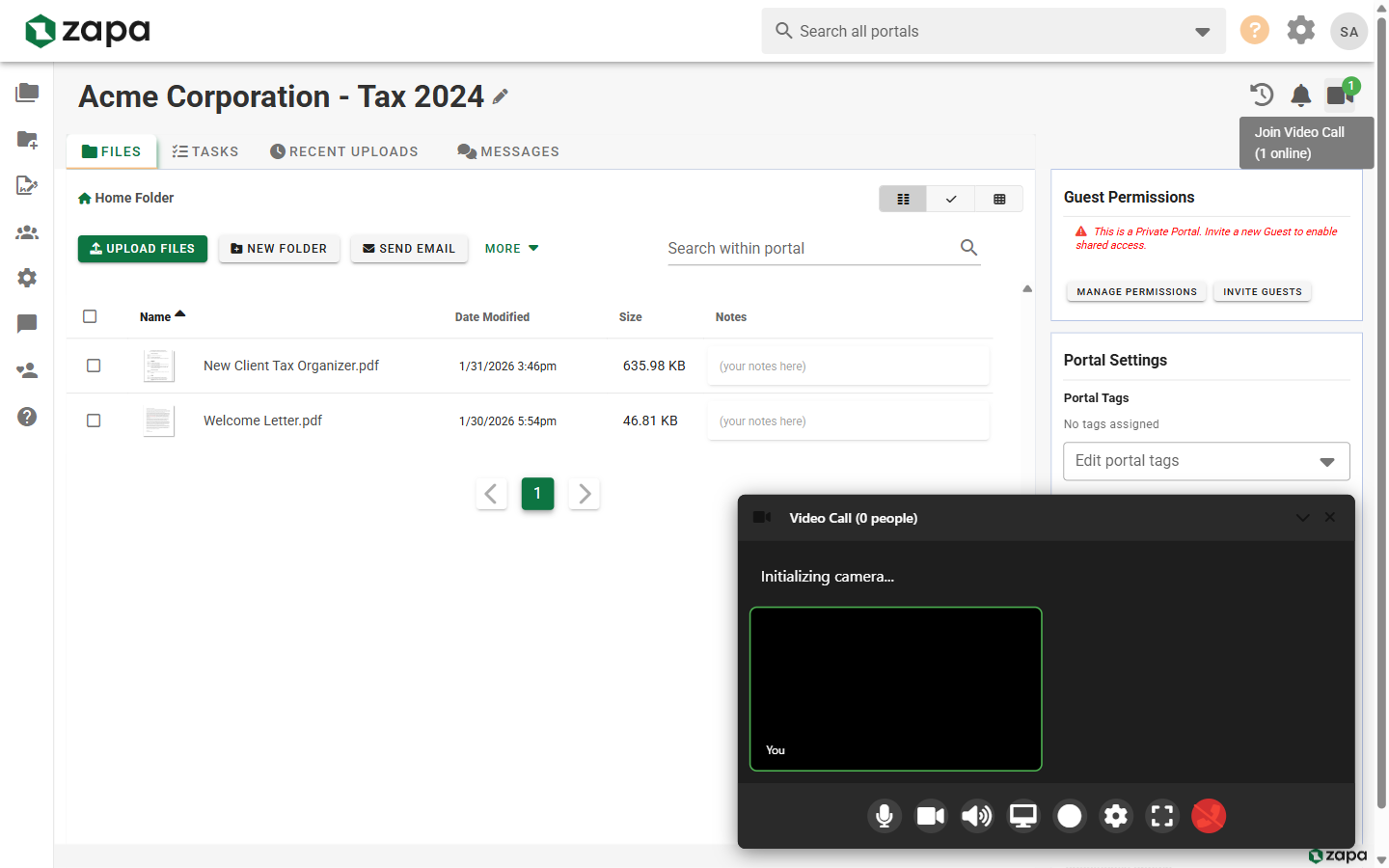Image resolution: width=1389 pixels, height=868 pixels.
Task: Click the add new portal sidebar icon
Action: 27,139
